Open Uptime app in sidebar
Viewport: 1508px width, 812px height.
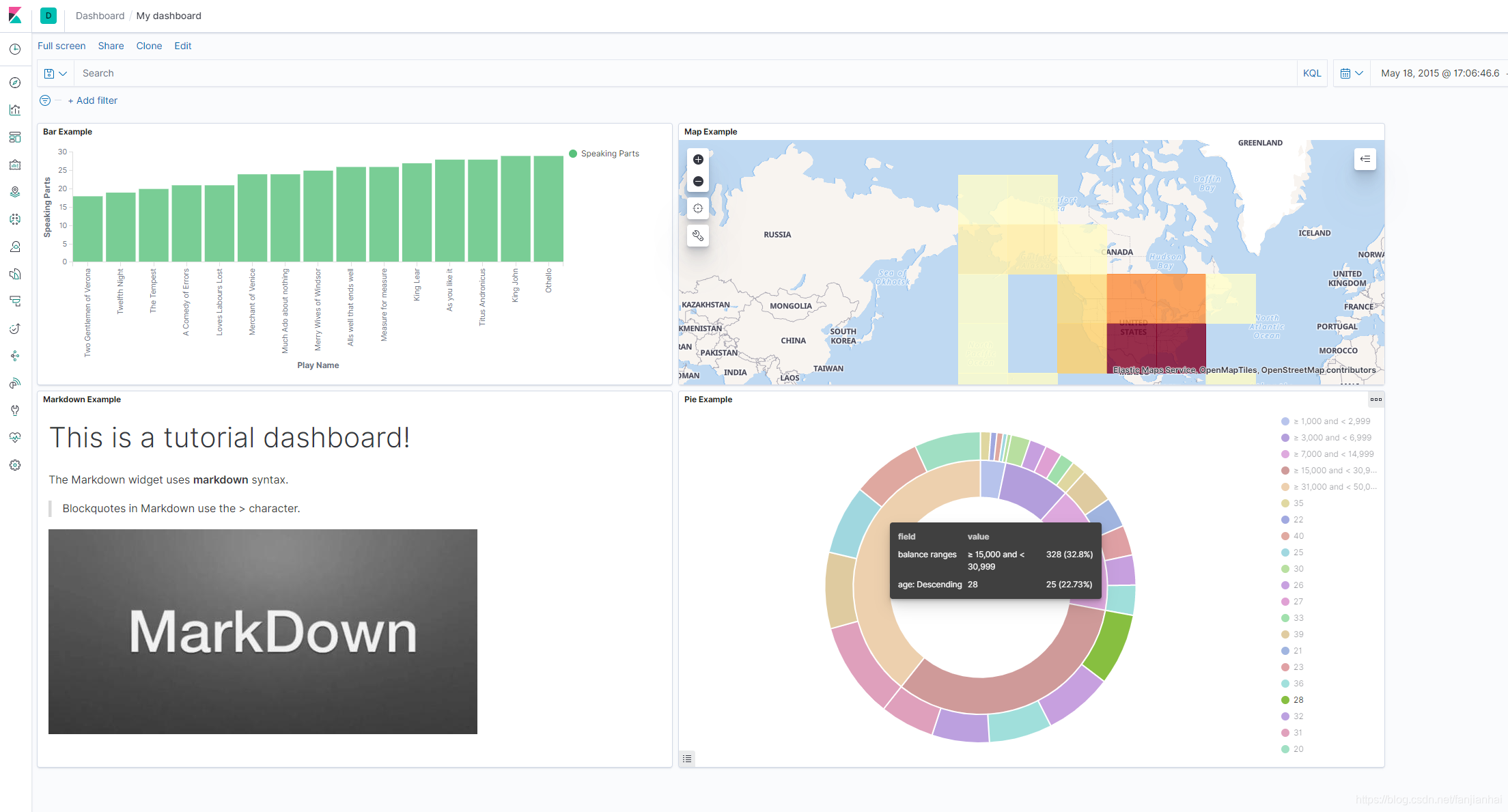coord(15,328)
